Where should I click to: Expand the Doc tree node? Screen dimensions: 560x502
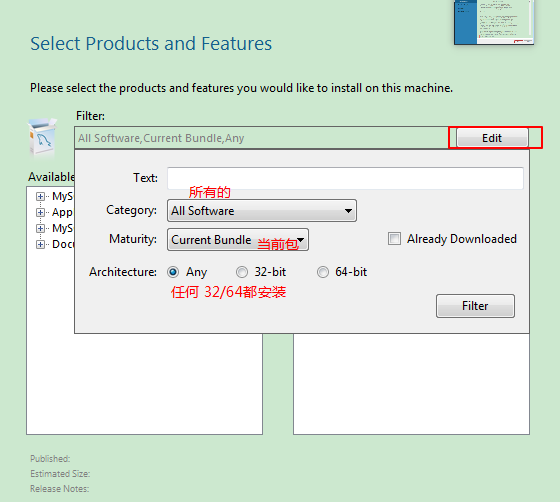click(40, 245)
